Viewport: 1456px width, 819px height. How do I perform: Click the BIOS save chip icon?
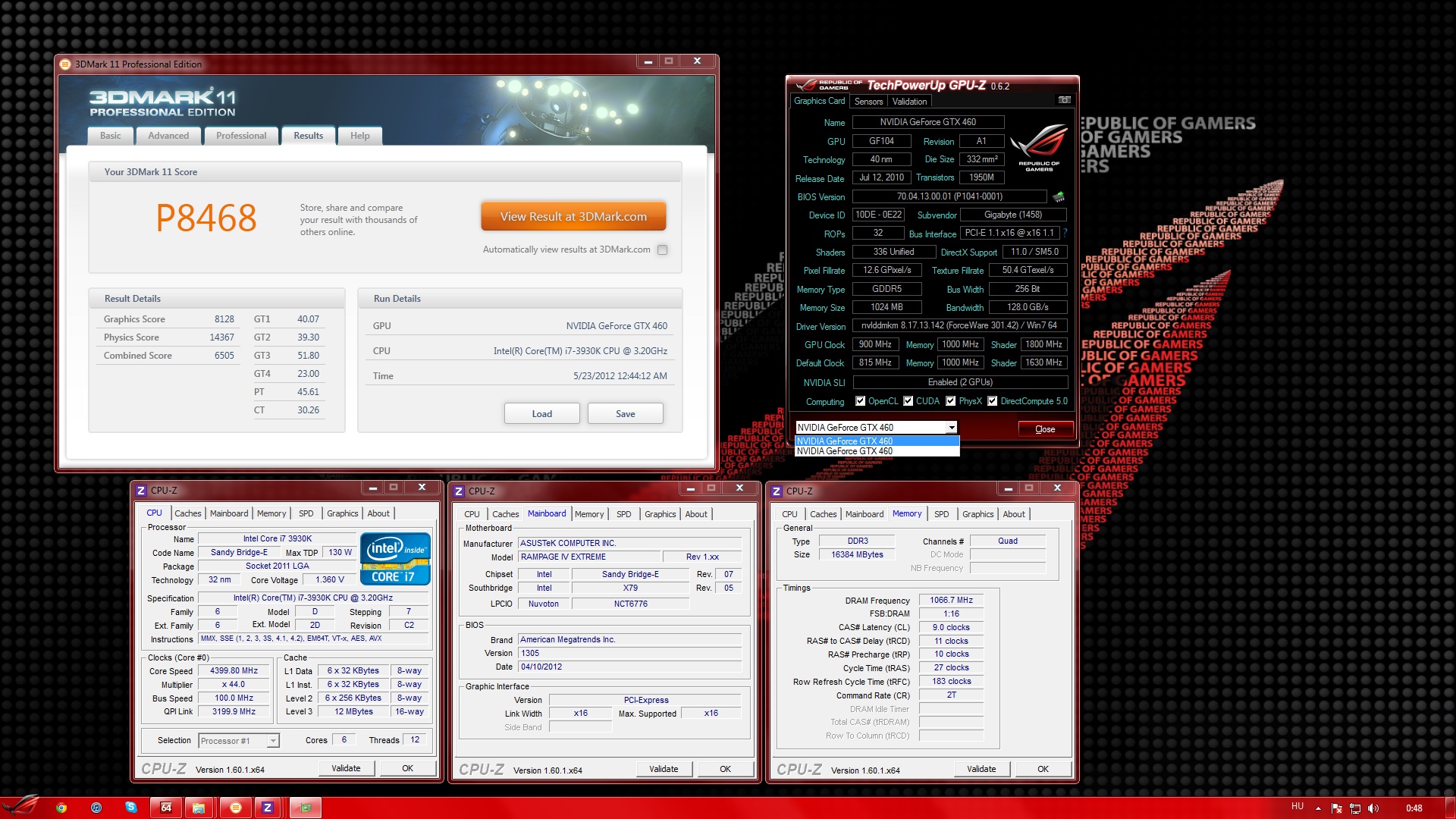click(1059, 196)
